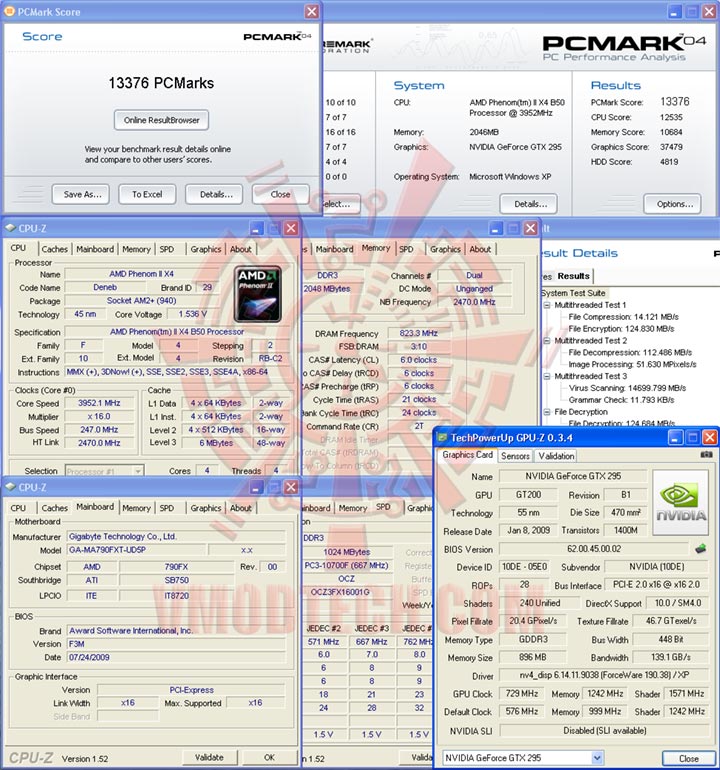Click Validate in CPU-Z mainboard window
This screenshot has height=770, width=720.
click(209, 757)
